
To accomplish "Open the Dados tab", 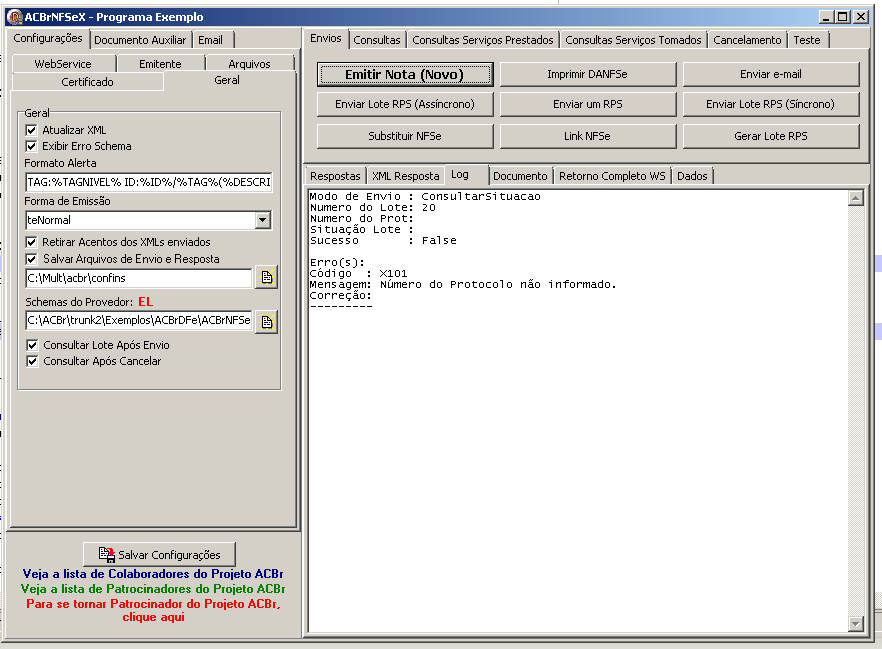I will (x=692, y=176).
